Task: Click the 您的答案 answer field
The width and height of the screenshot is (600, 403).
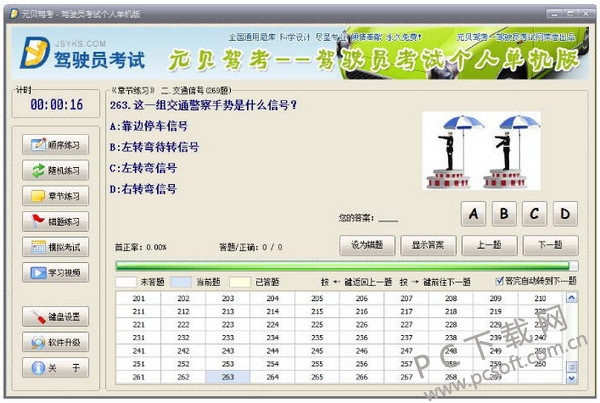Action: point(388,219)
